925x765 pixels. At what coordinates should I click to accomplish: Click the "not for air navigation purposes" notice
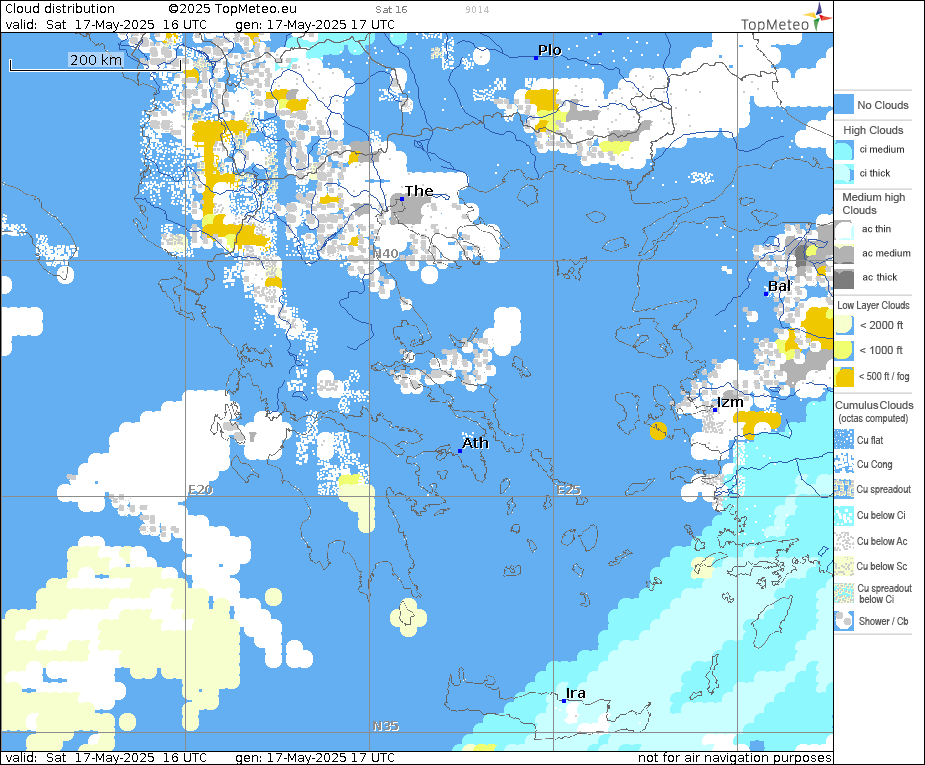point(734,757)
